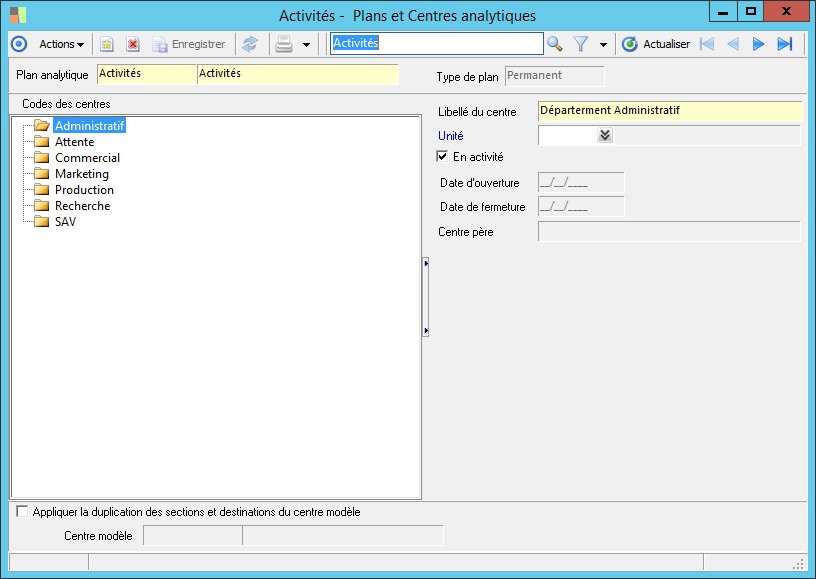
Task: Open the printer options dropdown arrow
Action: pos(306,45)
